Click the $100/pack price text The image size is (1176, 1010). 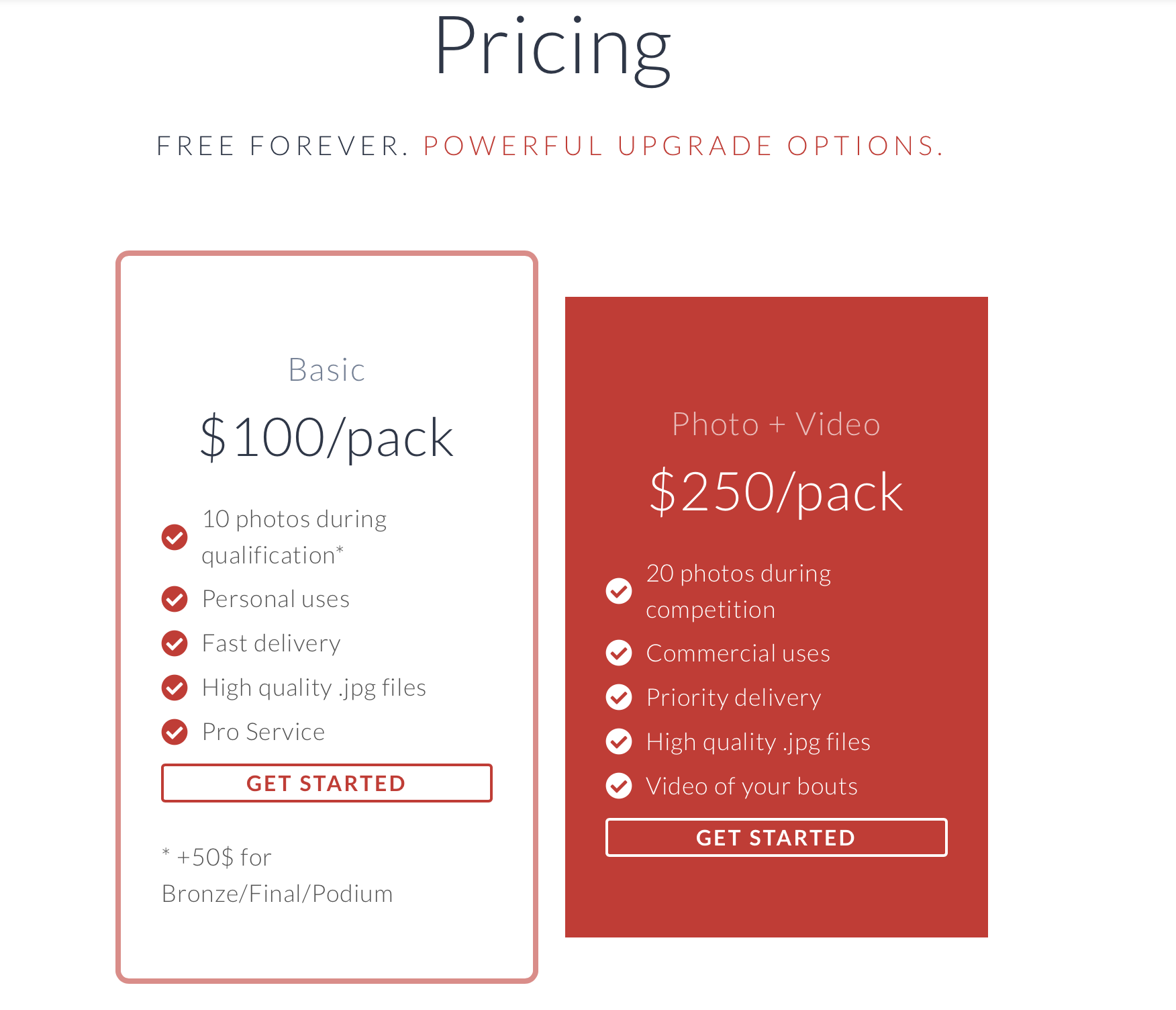327,438
